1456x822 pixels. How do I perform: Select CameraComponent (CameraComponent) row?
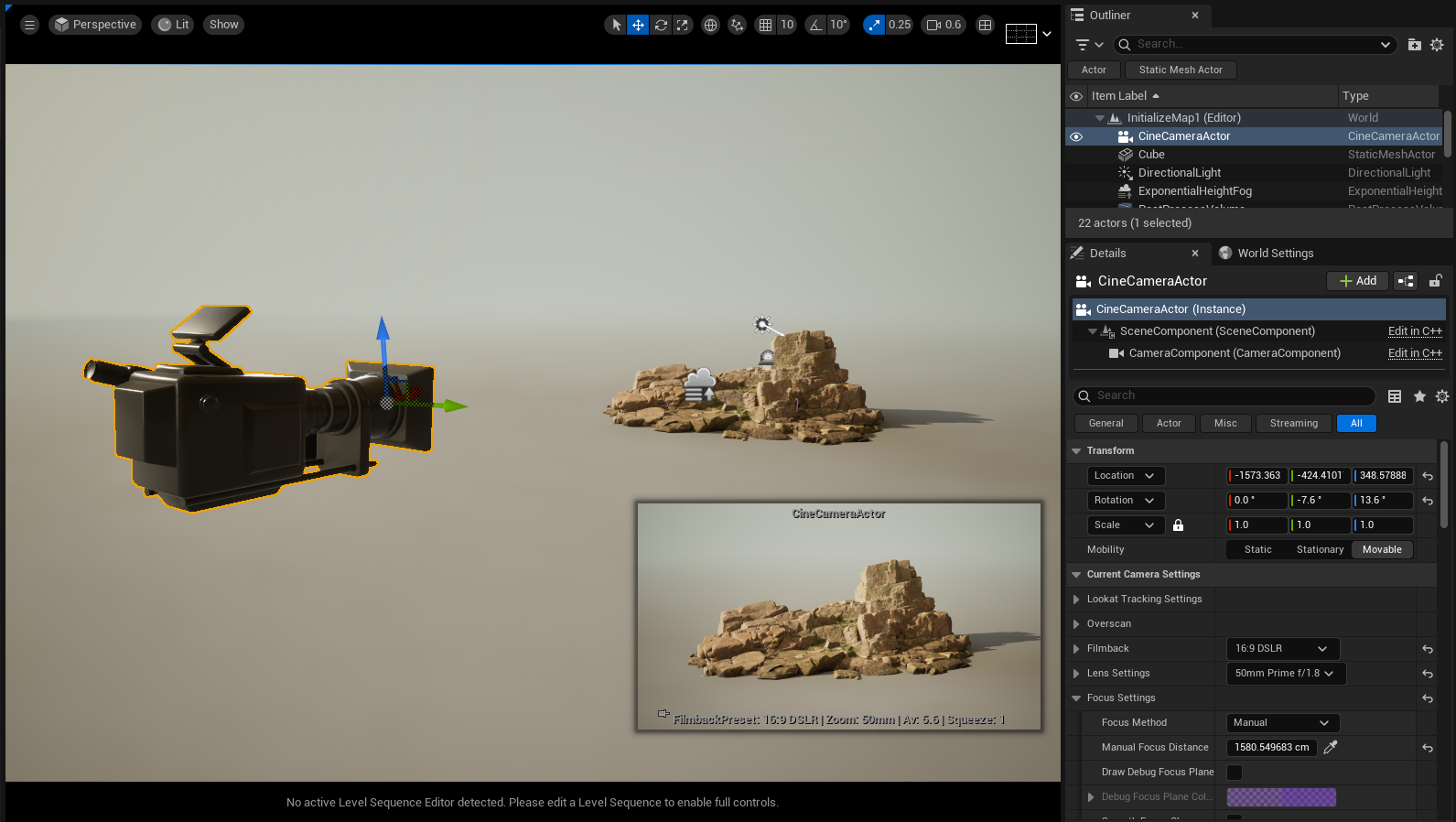point(1235,353)
